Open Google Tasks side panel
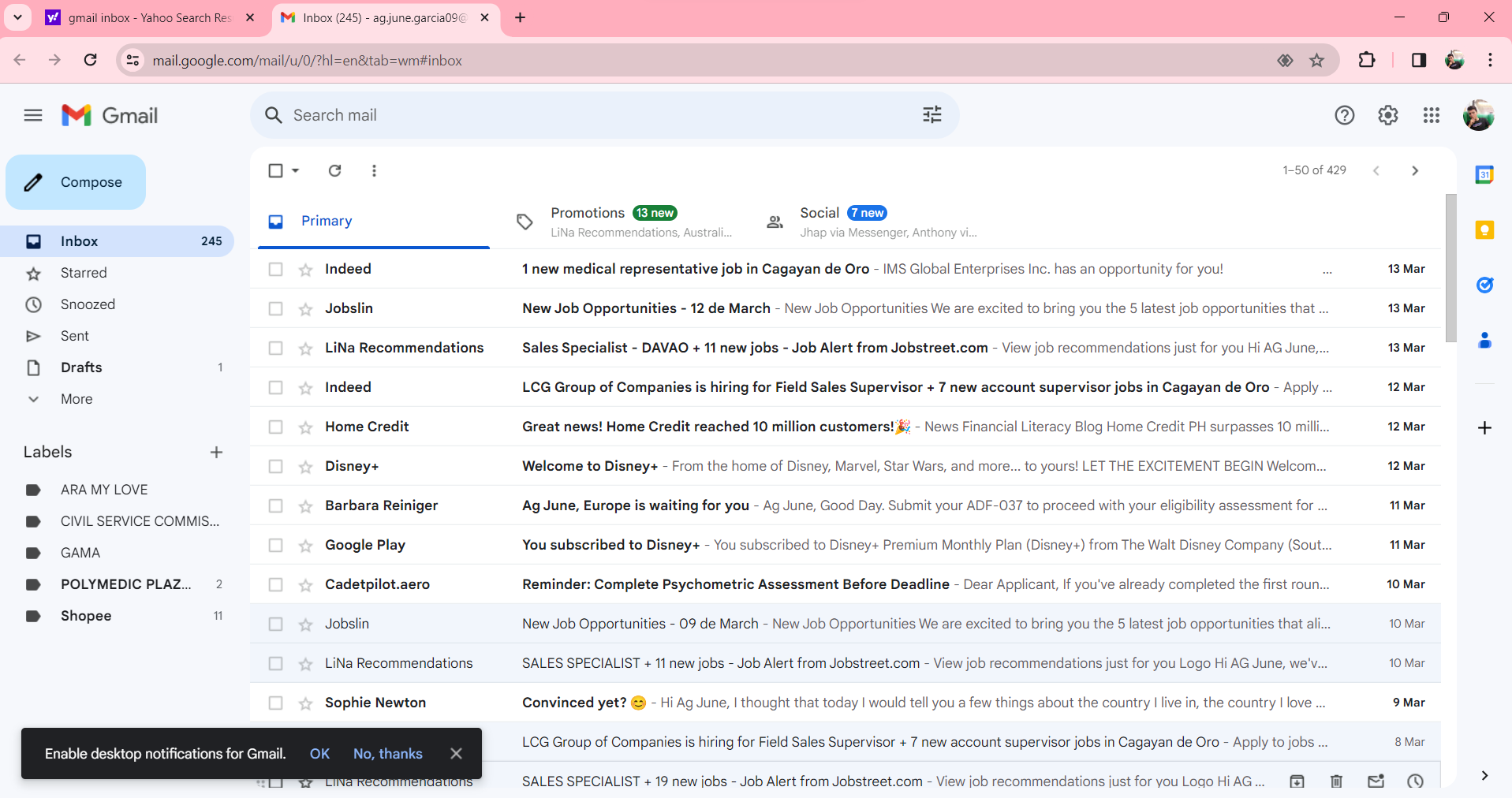 click(1484, 285)
